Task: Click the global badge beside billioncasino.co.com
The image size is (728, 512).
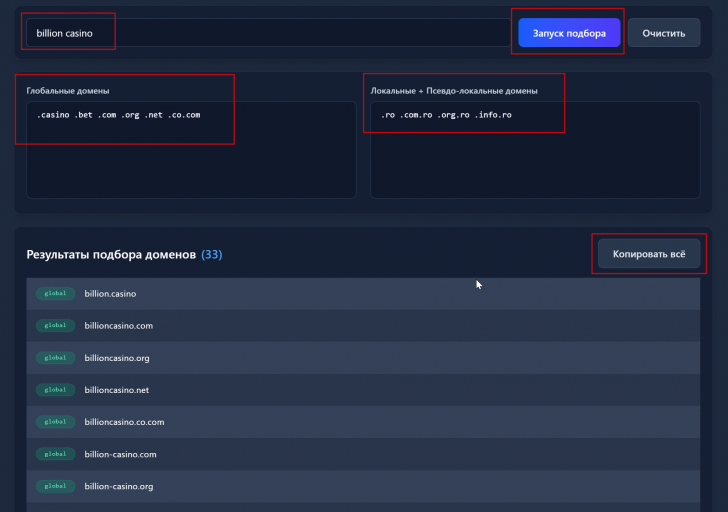Action: (55, 422)
